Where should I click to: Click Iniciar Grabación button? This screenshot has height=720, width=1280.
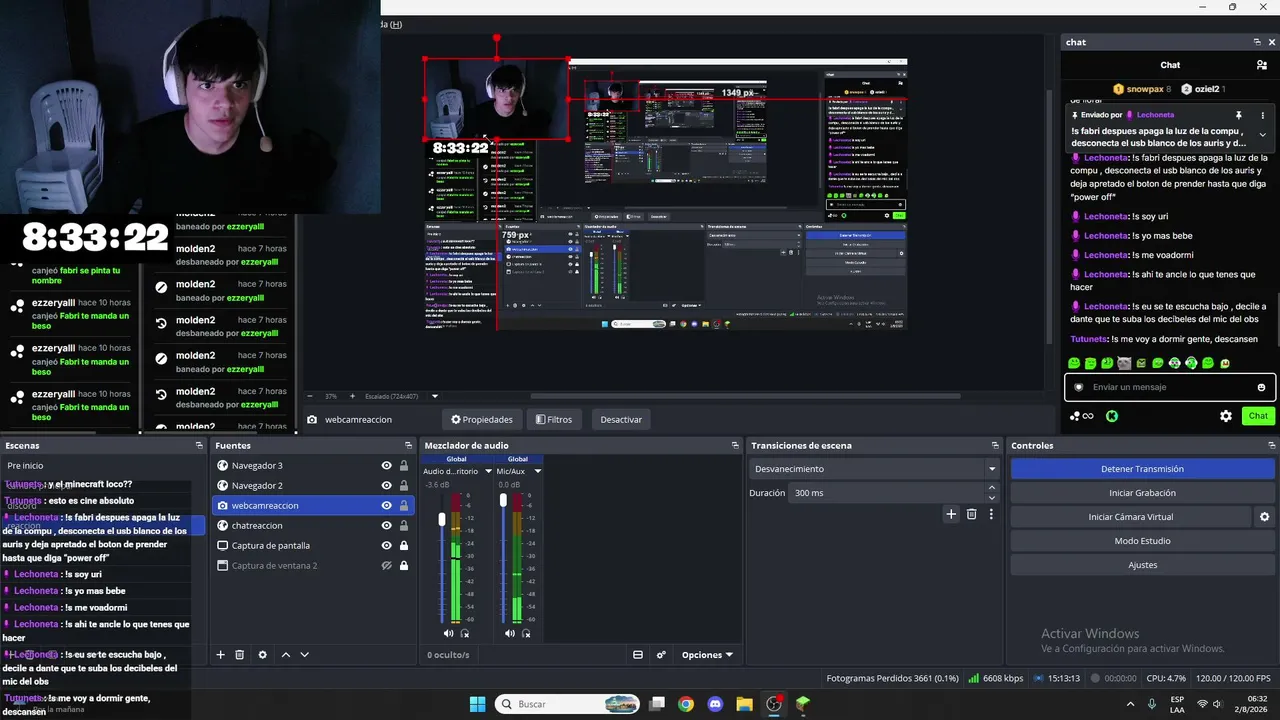[x=1142, y=493]
